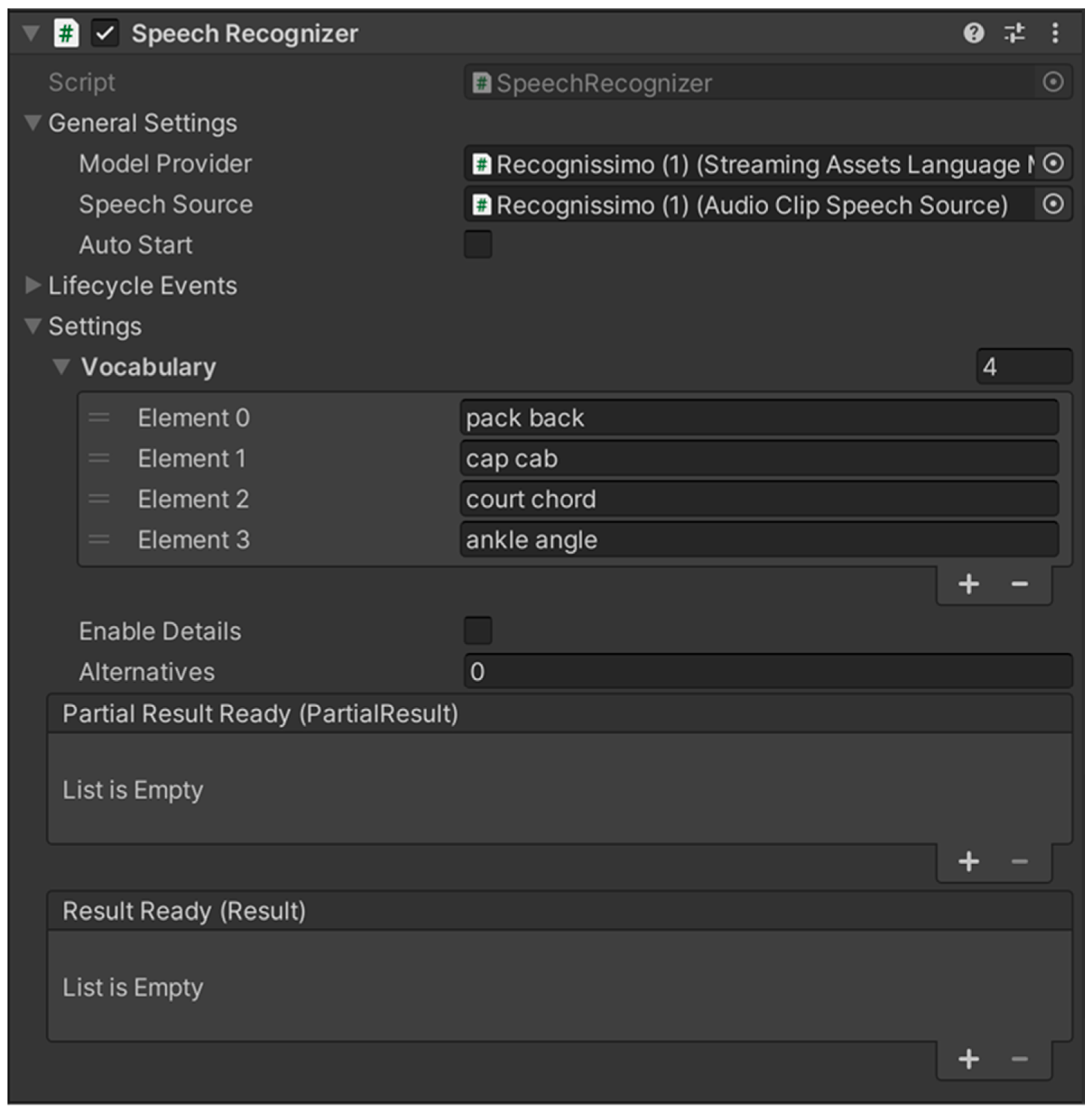
Task: Enable the Auto Start checkbox
Action: click(x=478, y=245)
